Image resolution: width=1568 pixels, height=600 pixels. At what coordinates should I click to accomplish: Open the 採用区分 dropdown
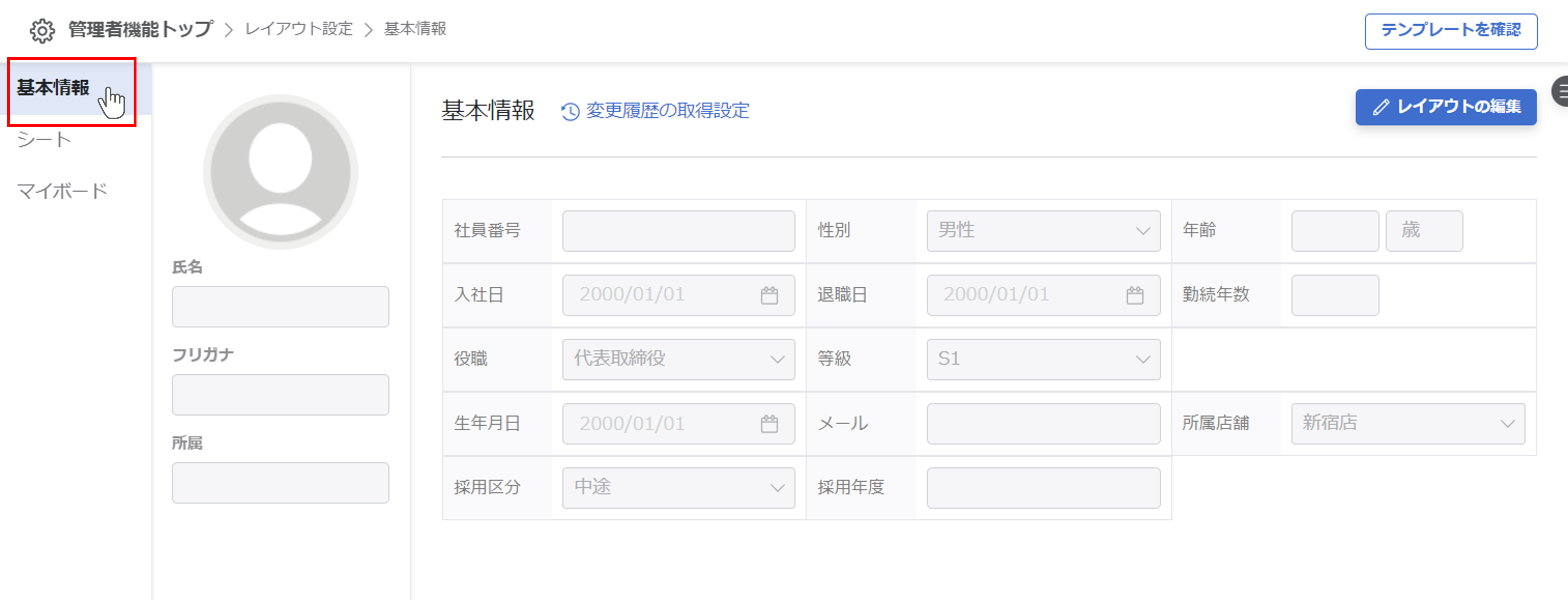(x=678, y=487)
